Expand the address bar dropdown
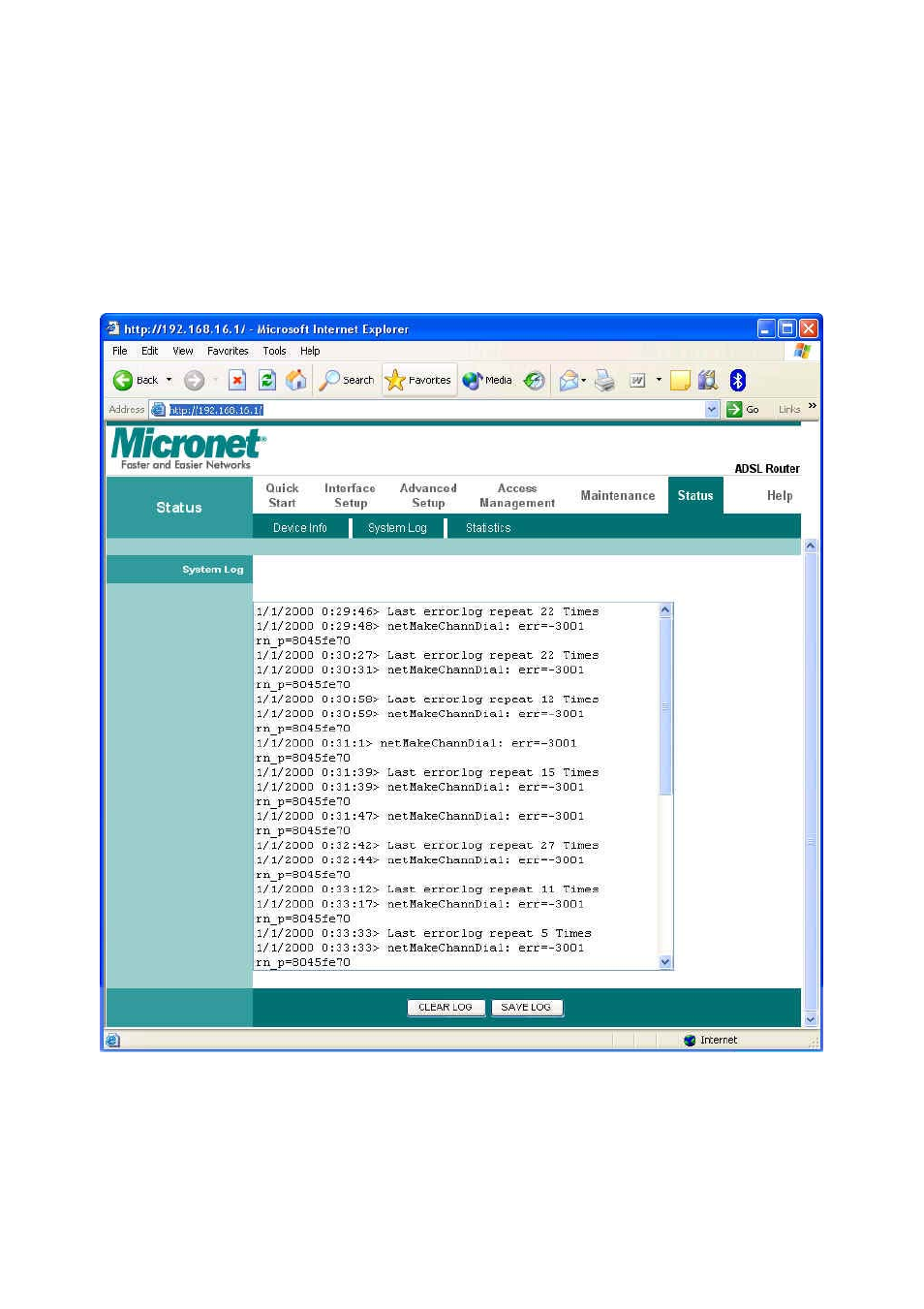This screenshot has width=924, height=1309. pos(712,410)
